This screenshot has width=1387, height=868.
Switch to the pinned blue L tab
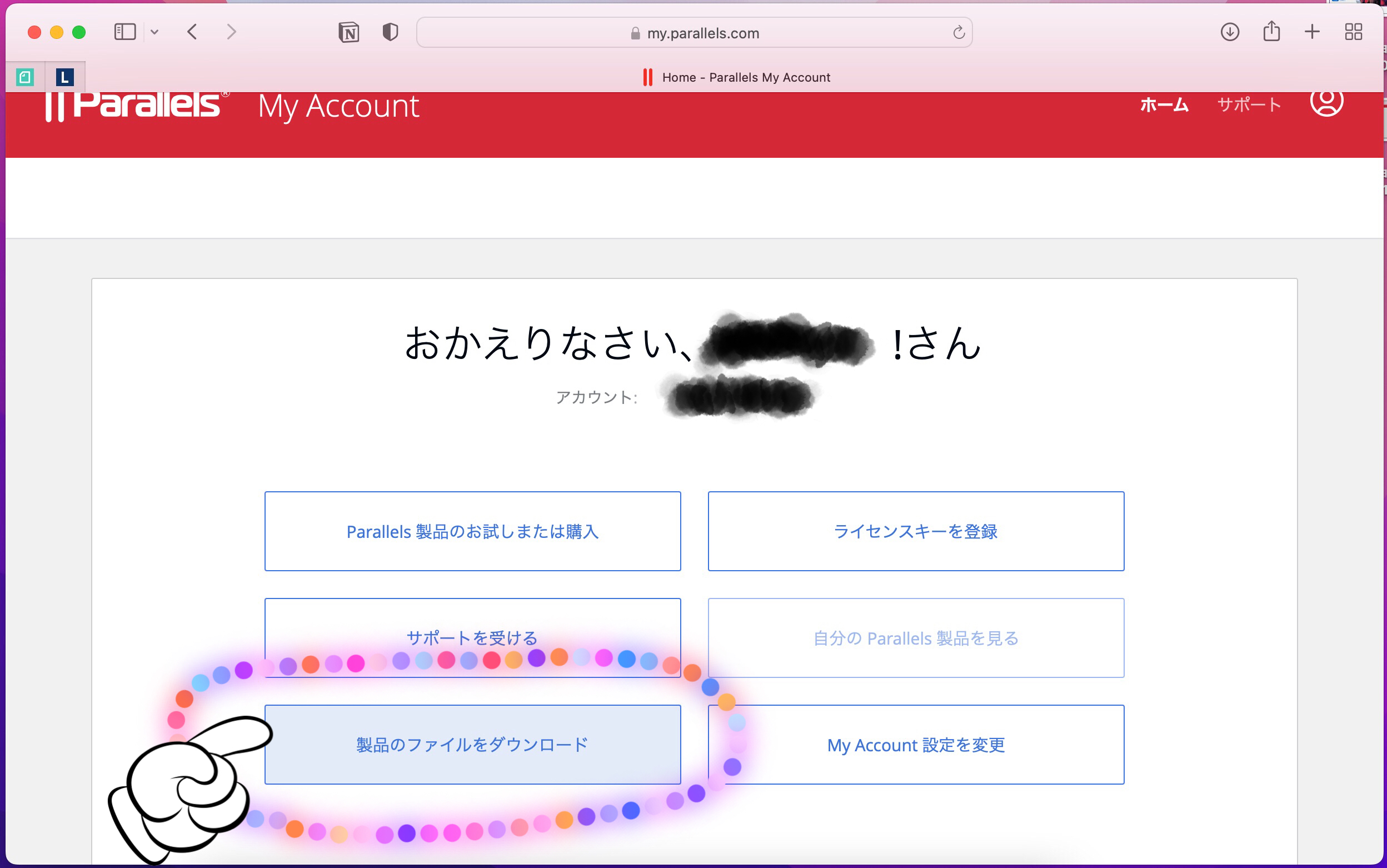[x=65, y=77]
